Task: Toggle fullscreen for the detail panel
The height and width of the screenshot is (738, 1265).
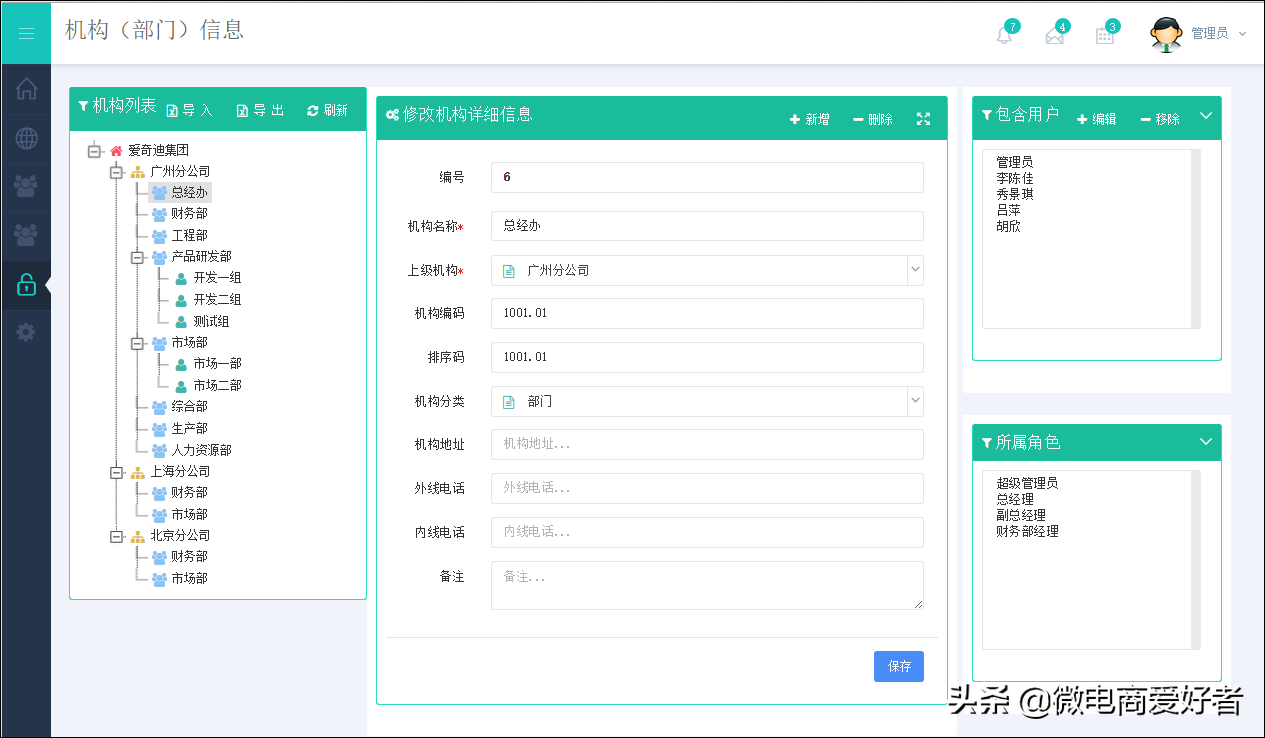Action: [x=923, y=118]
